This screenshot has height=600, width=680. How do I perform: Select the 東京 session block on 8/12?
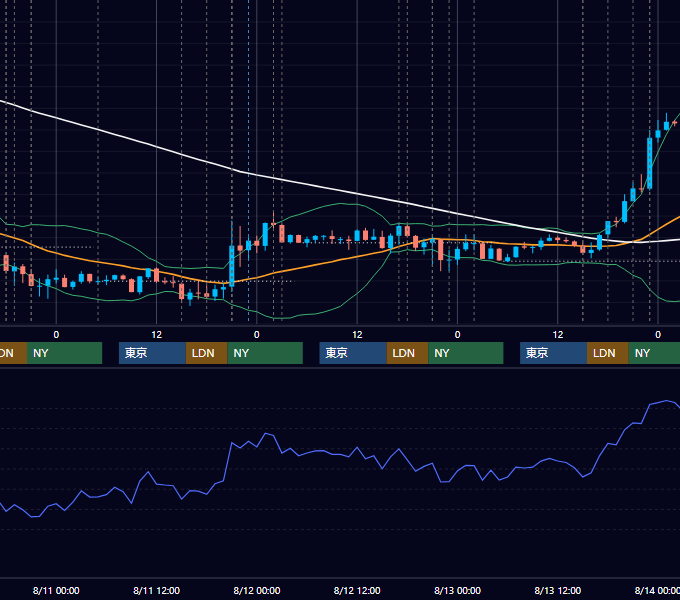[353, 353]
